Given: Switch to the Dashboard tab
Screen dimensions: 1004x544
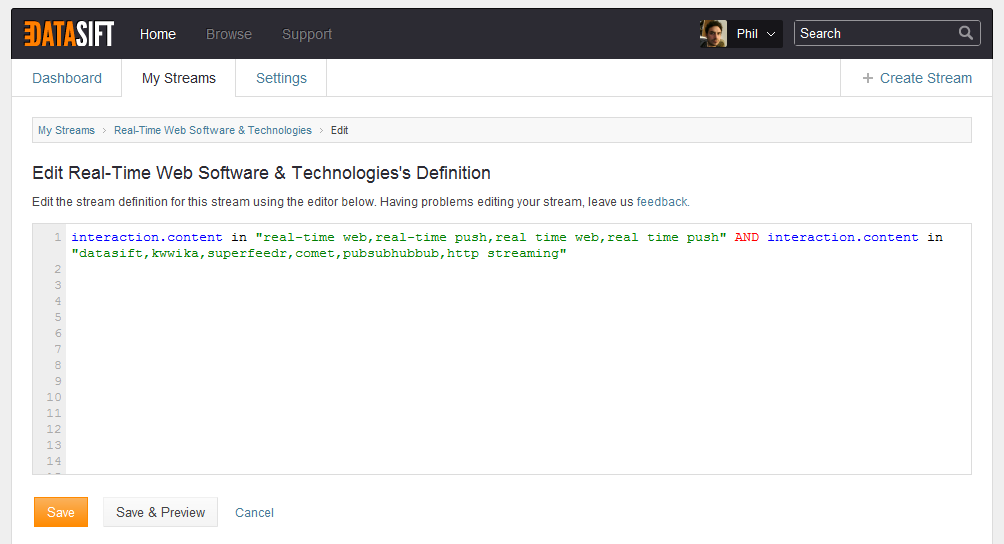Looking at the screenshot, I should tap(67, 78).
